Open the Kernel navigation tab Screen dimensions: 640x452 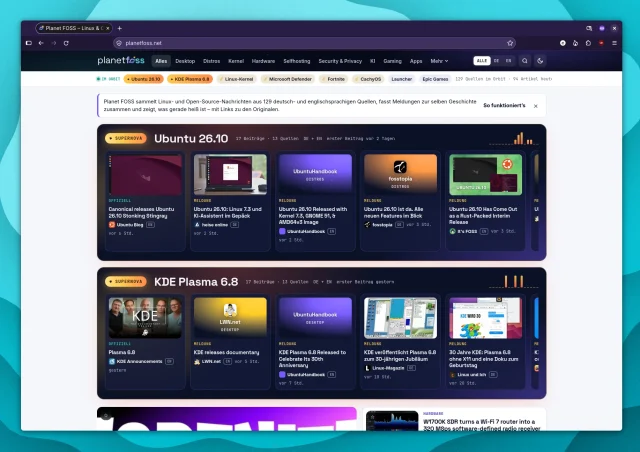tap(236, 61)
